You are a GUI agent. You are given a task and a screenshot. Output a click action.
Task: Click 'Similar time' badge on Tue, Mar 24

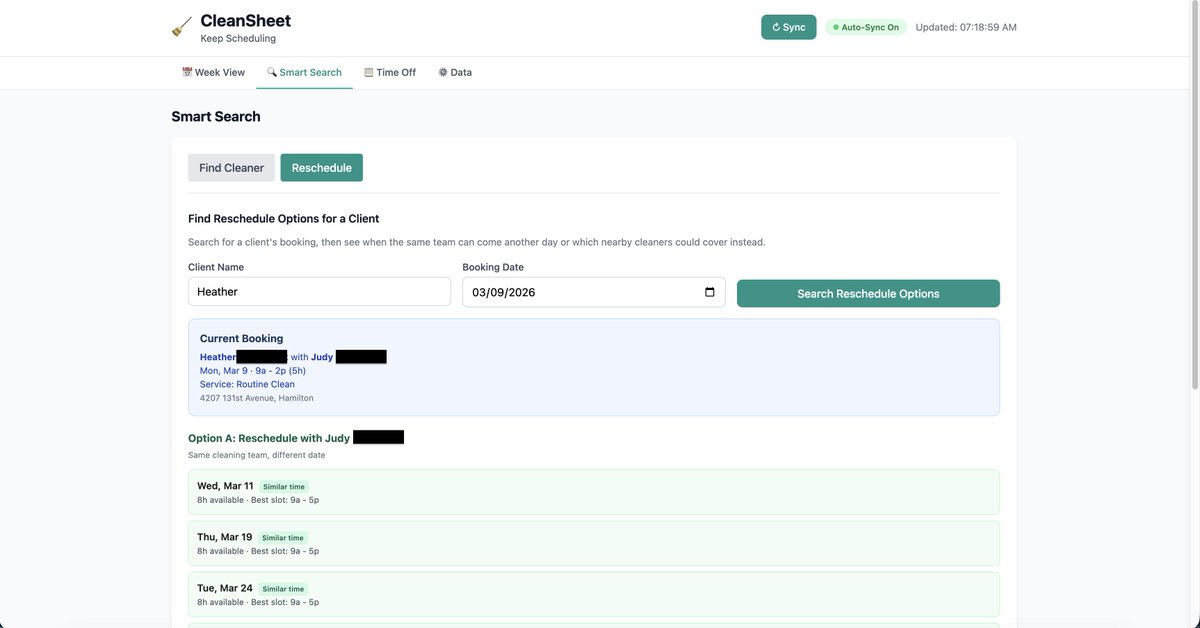coord(283,589)
